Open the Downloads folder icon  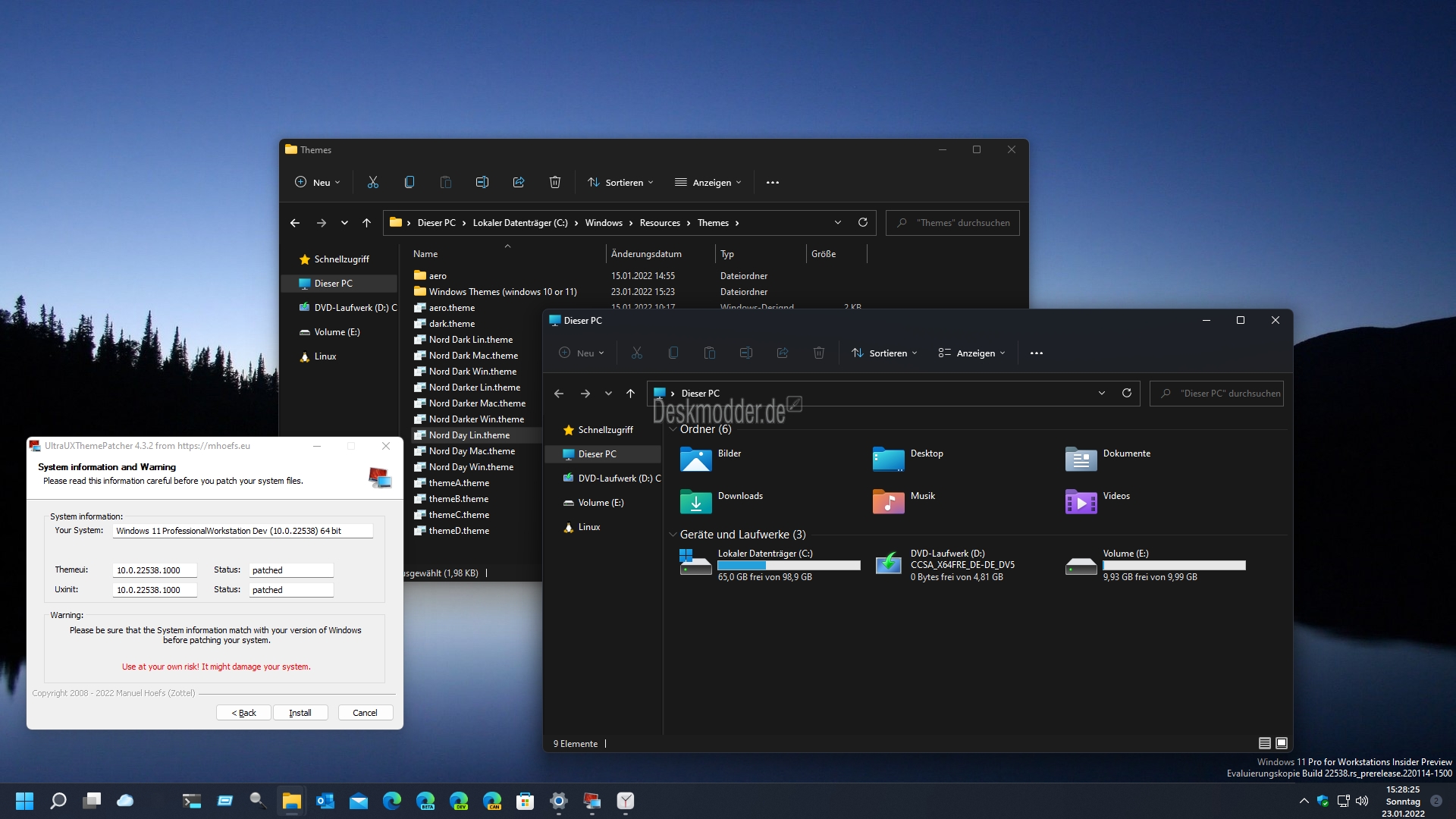point(695,501)
